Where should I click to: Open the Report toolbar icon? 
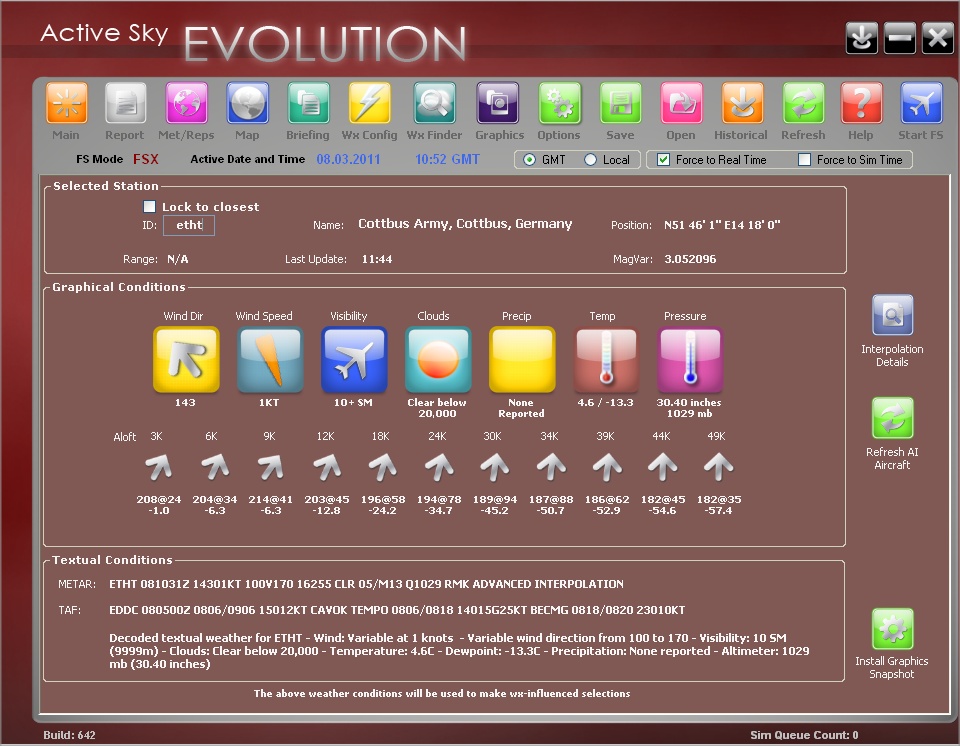pos(126,103)
